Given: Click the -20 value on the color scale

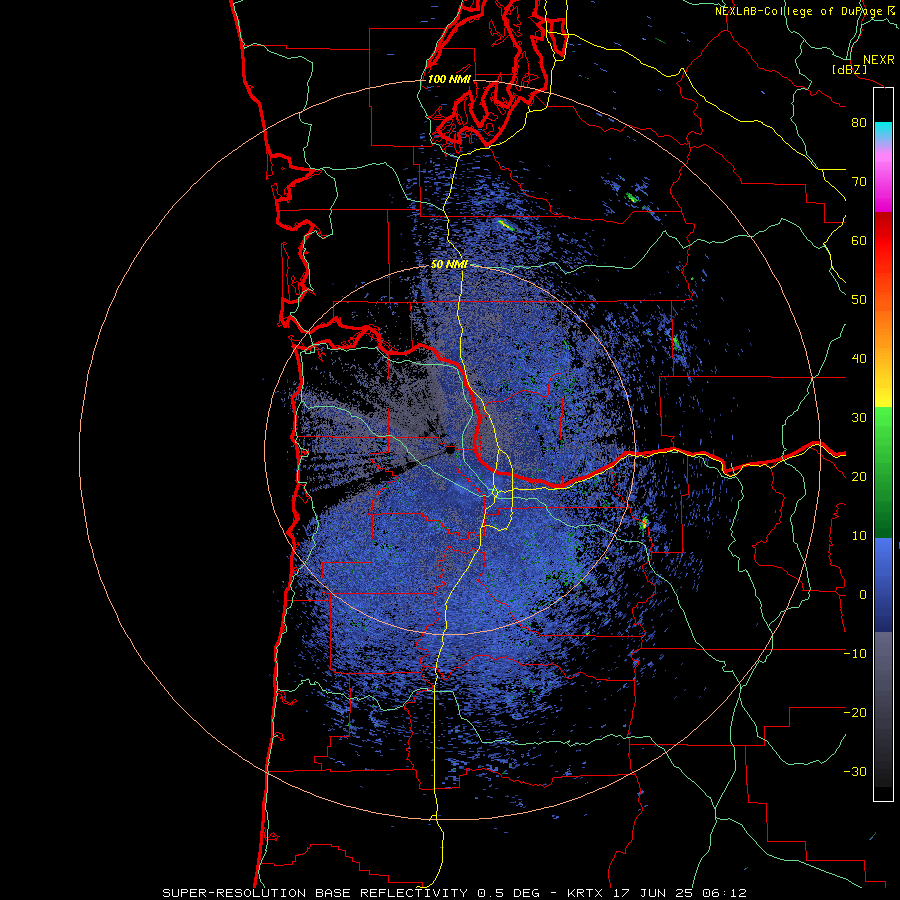Looking at the screenshot, I should point(855,712).
